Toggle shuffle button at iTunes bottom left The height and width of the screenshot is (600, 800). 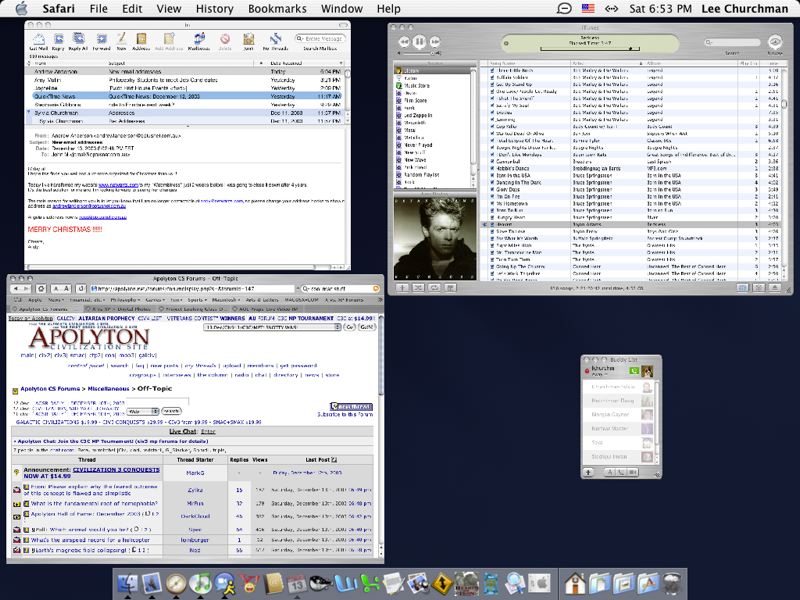pyautogui.click(x=416, y=288)
